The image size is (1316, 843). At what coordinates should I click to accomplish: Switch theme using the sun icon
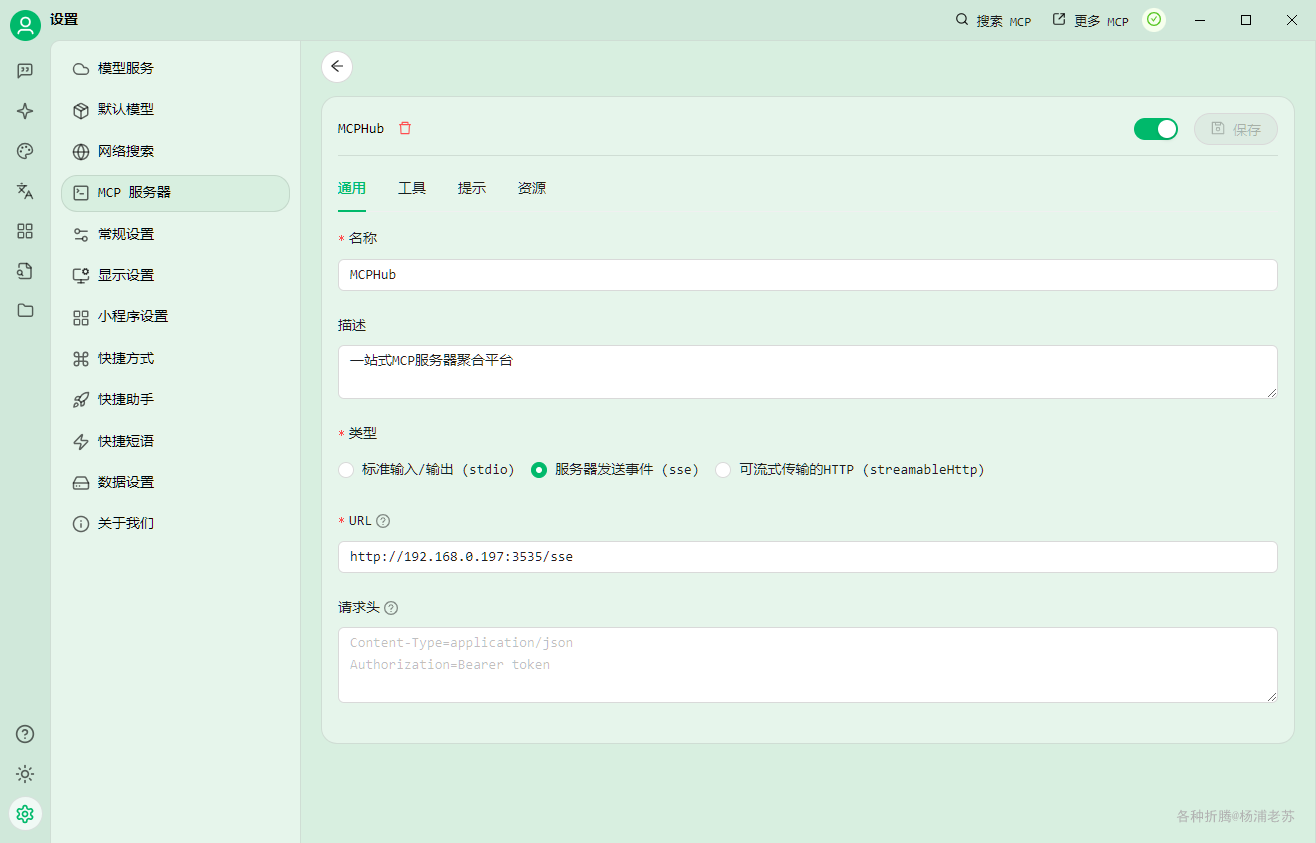pos(25,774)
